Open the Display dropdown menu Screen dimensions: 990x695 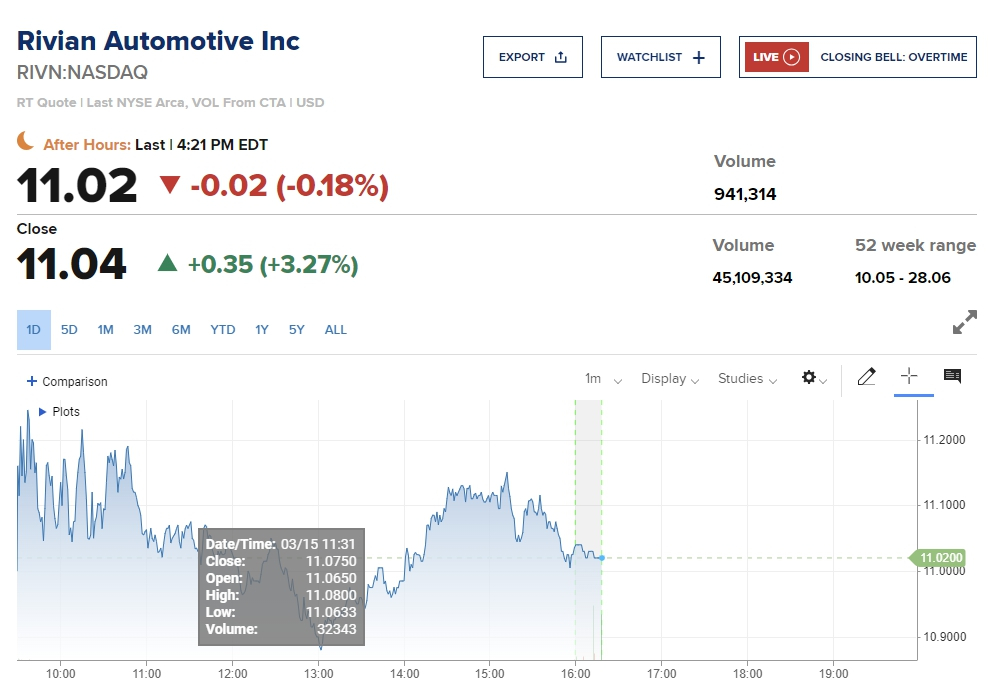(670, 379)
